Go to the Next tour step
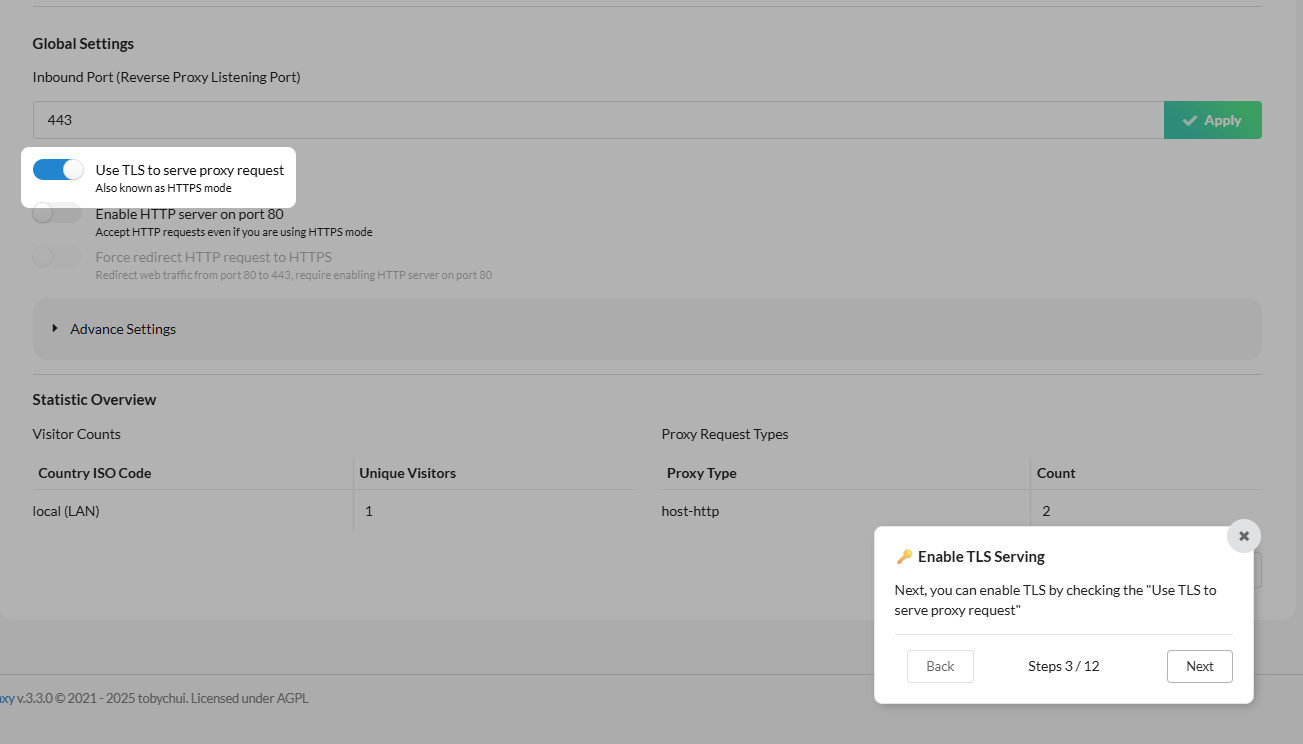 pyautogui.click(x=1199, y=666)
